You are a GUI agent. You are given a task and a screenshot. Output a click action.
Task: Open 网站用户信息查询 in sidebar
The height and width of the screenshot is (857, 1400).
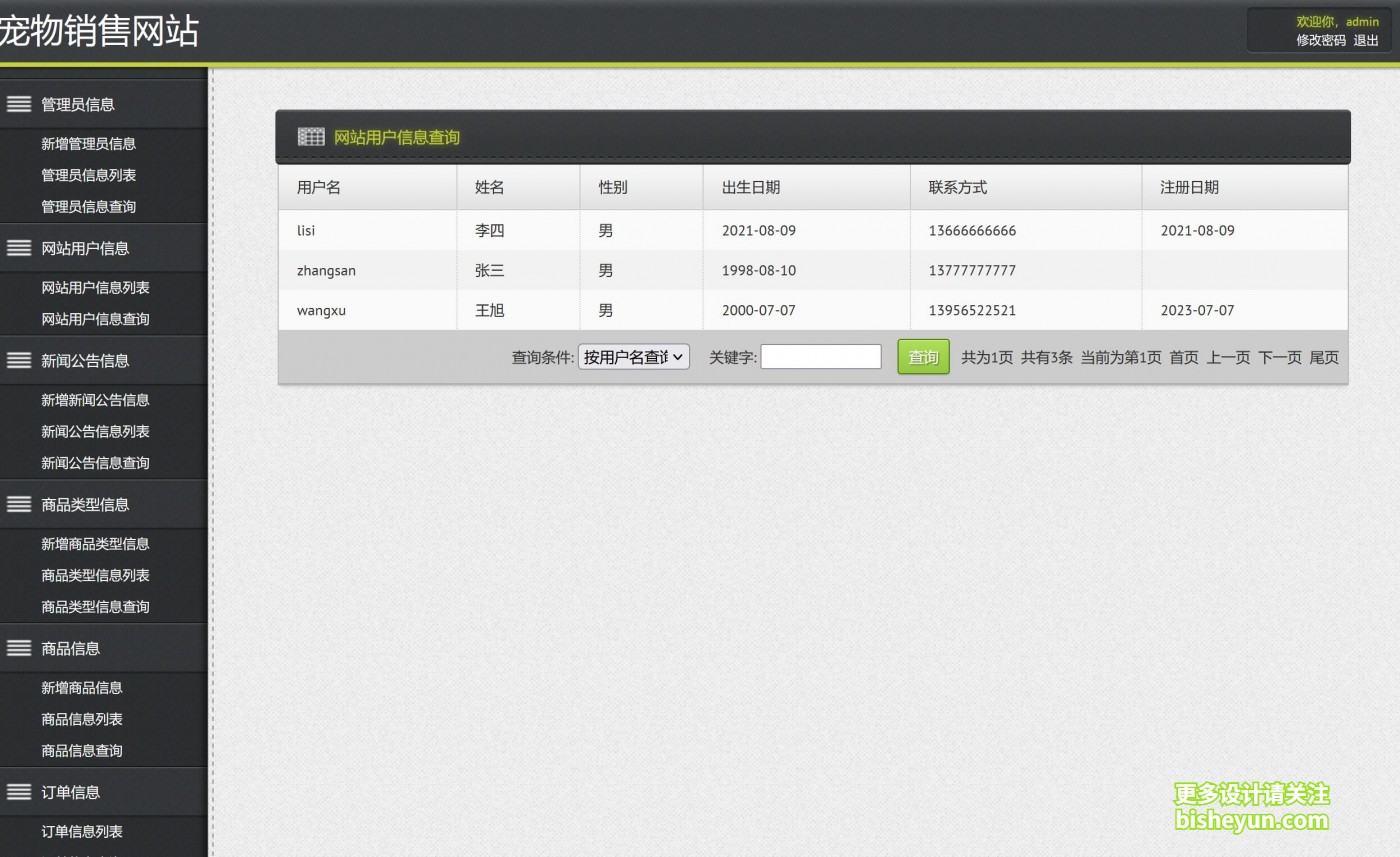95,319
